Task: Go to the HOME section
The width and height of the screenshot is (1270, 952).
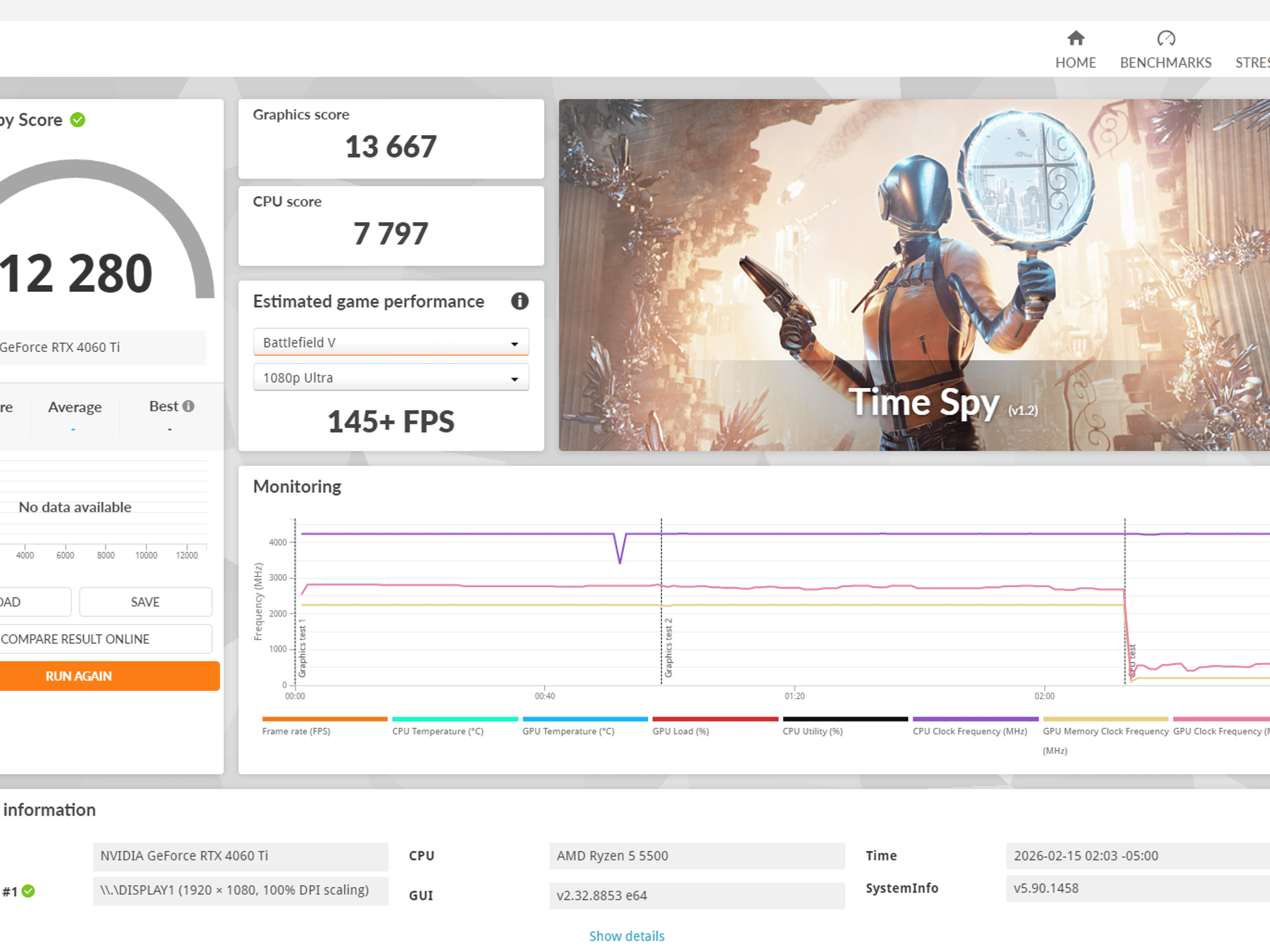Action: tap(1075, 50)
